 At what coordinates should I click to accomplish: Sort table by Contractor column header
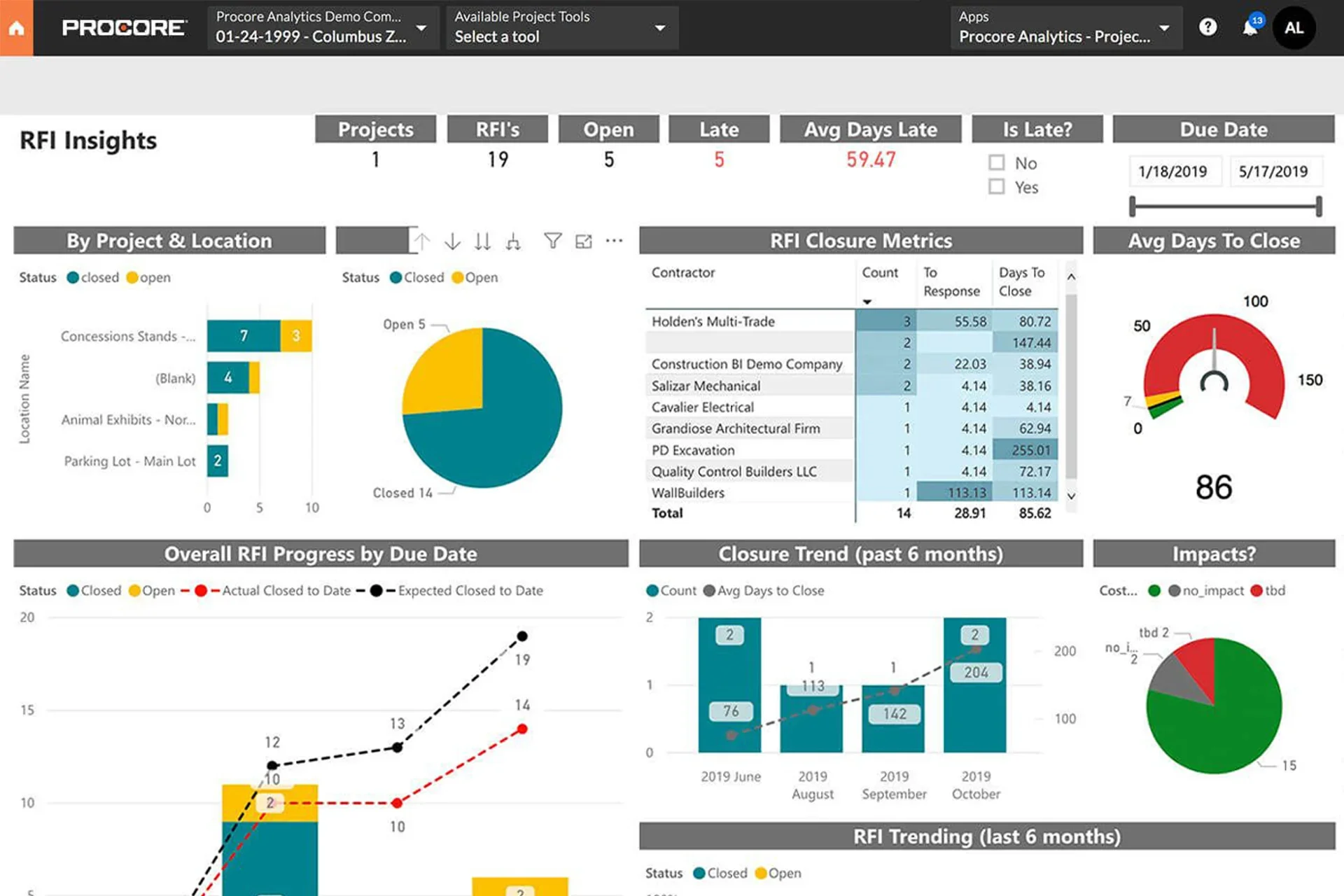pos(683,273)
